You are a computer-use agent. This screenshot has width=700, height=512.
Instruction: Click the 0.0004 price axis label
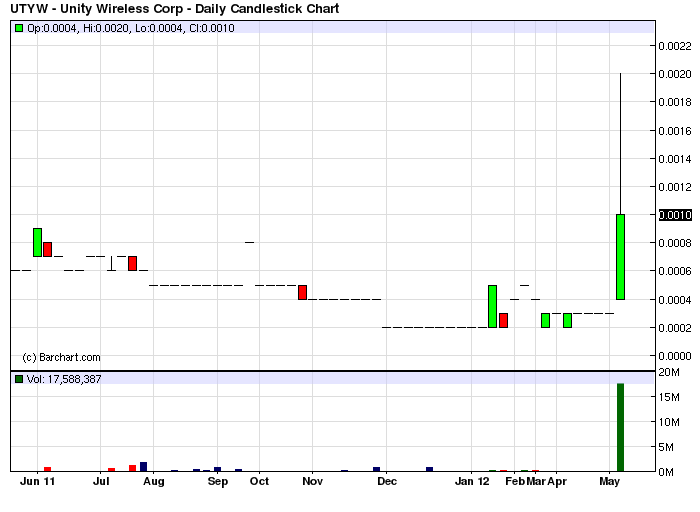coord(675,300)
